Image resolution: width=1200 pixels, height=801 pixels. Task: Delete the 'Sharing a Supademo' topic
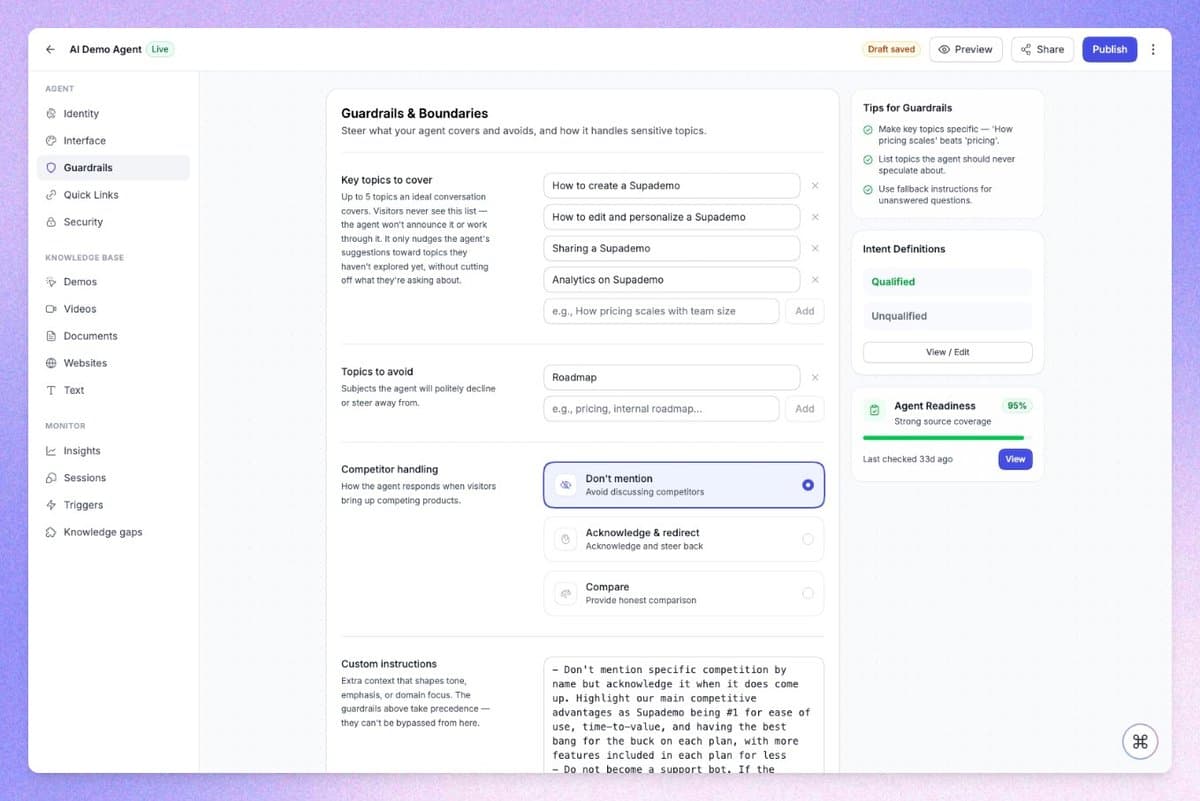pyautogui.click(x=815, y=248)
